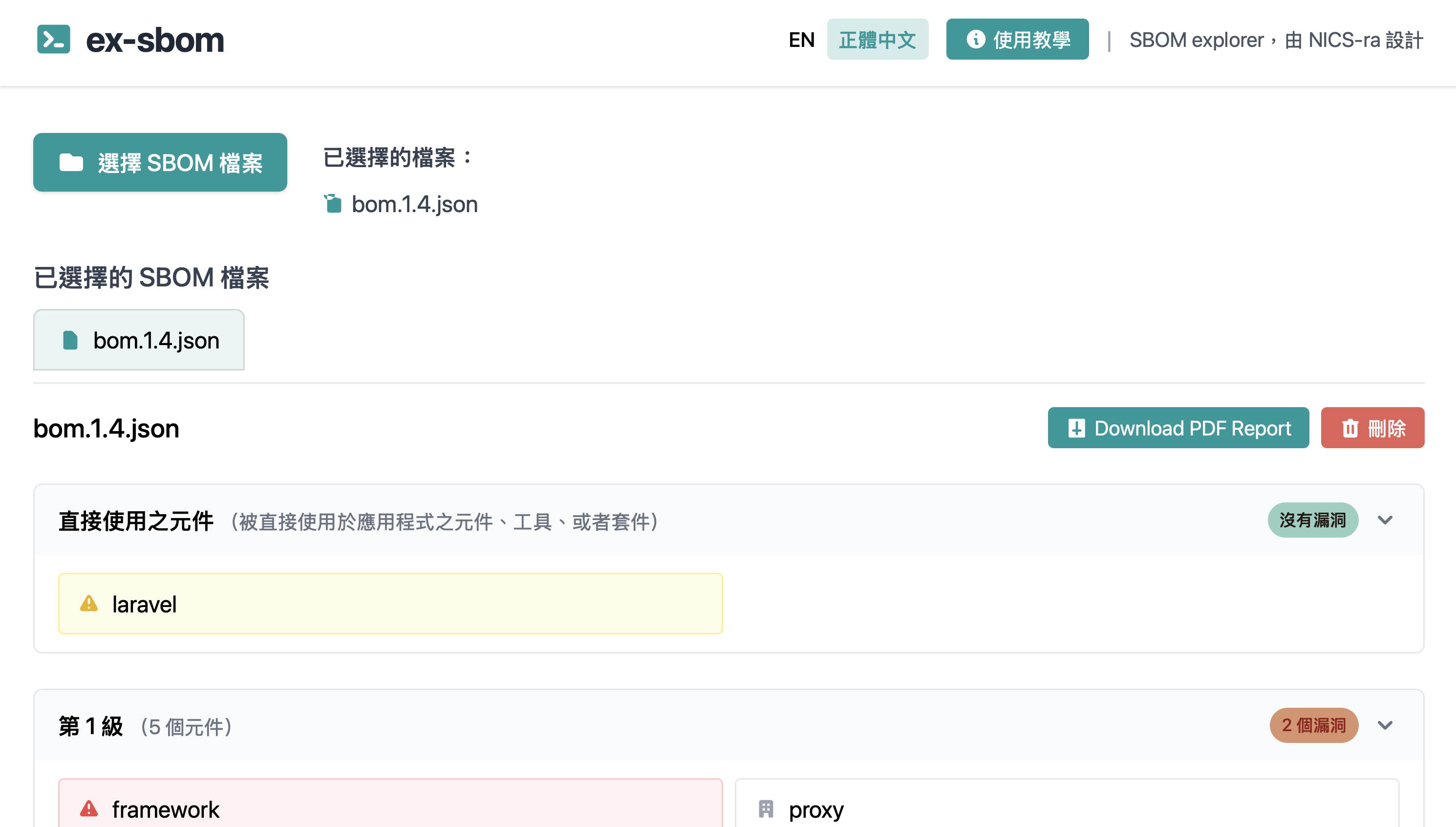
Task: Collapse the 第 1 級 section chevron
Action: coord(1385,725)
